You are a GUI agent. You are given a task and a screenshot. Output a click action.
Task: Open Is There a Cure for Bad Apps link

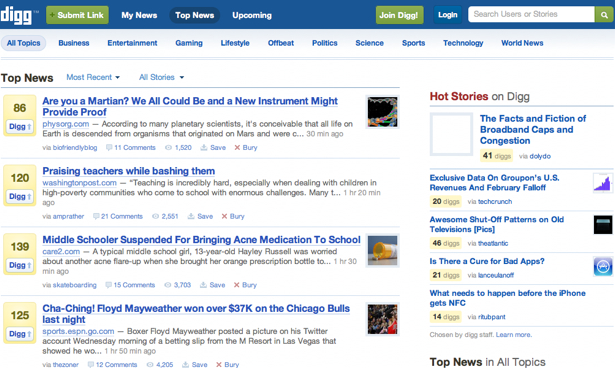[487, 261]
